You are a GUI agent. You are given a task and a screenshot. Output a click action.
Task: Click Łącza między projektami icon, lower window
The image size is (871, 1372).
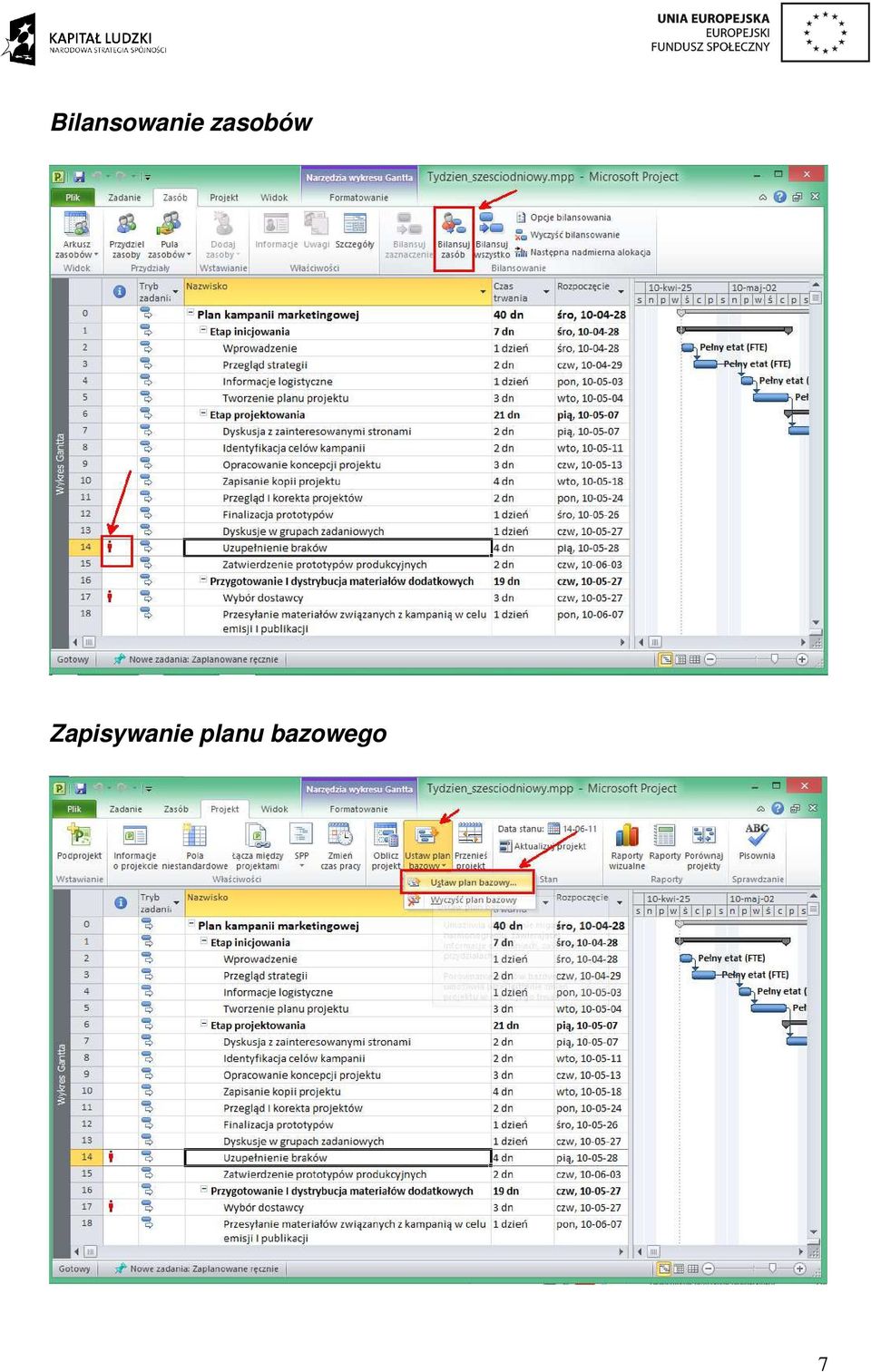pos(257,835)
